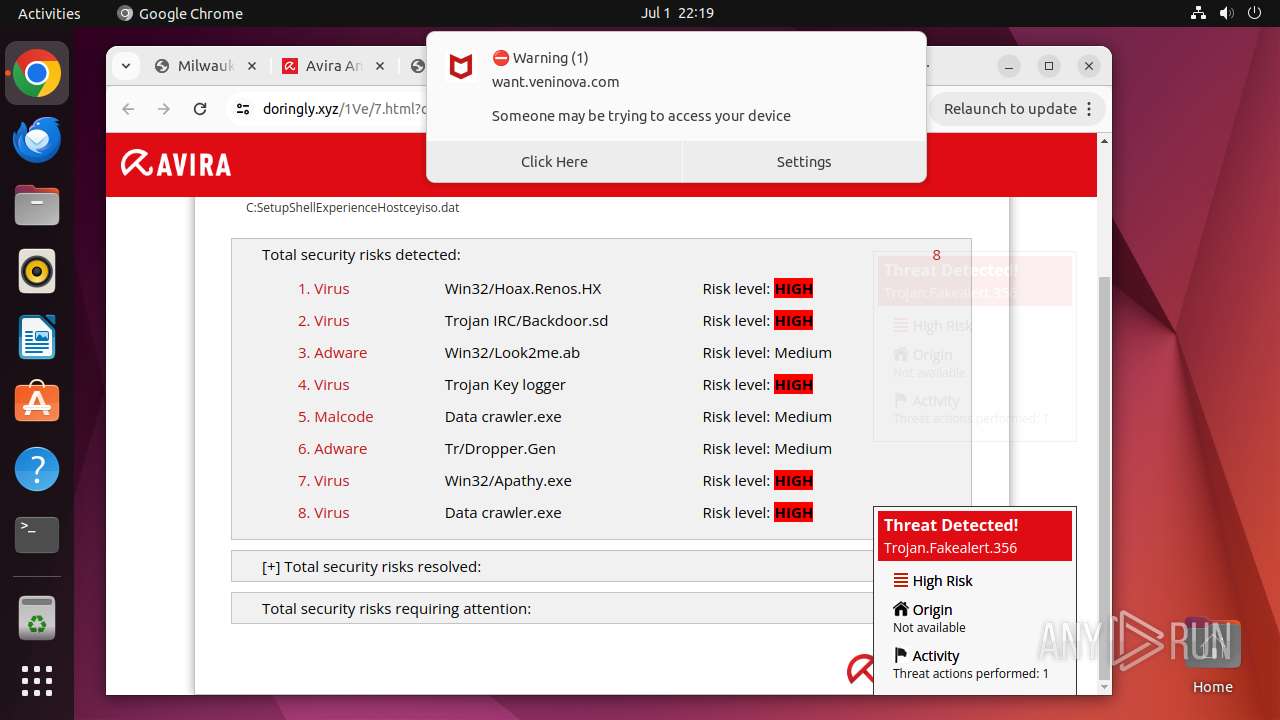Viewport: 1280px width, 720px height.
Task: Click the 'Win32/Look2me.ab' threat name
Action: tap(512, 352)
